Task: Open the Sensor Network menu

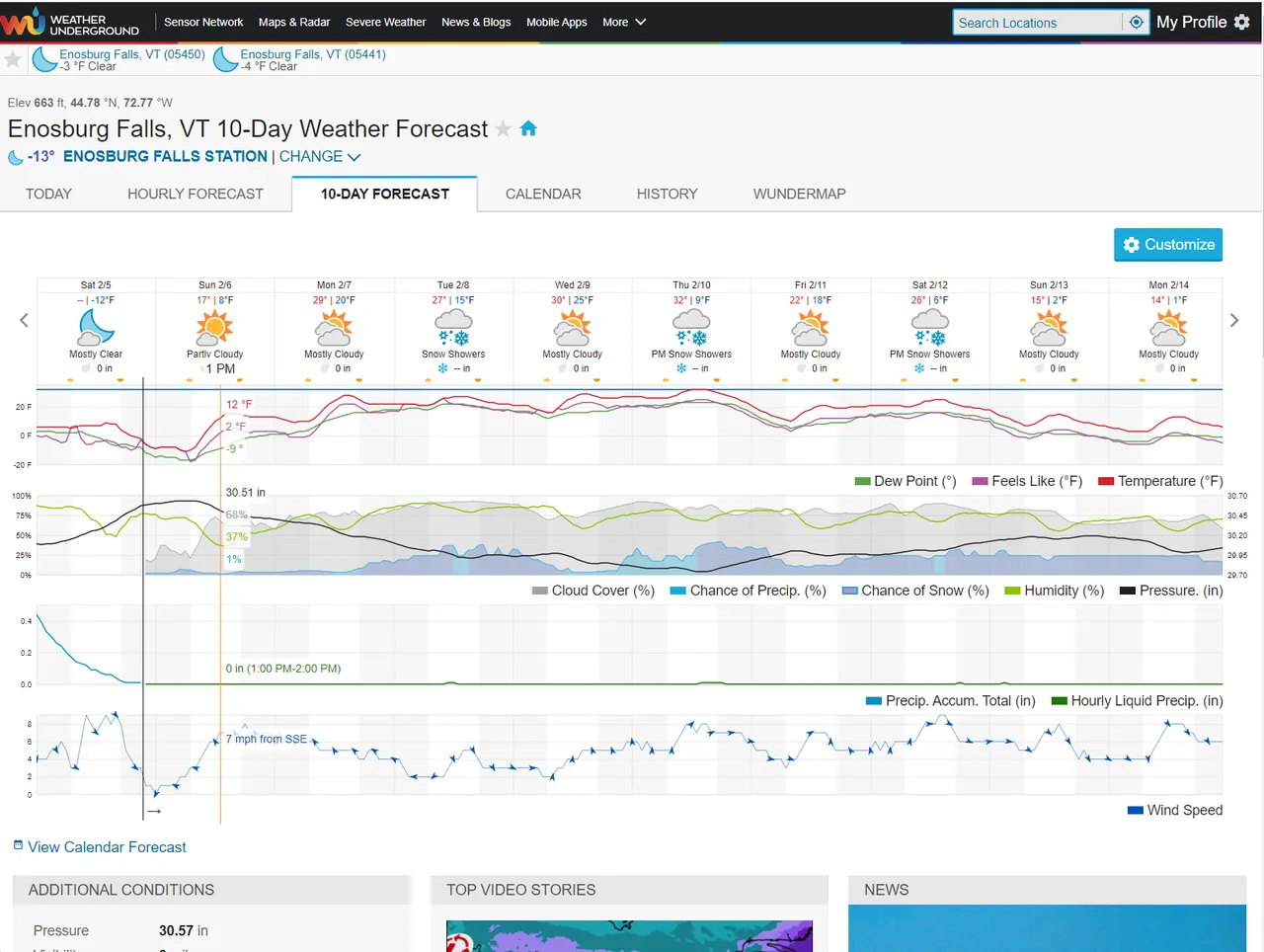Action: pos(203,22)
